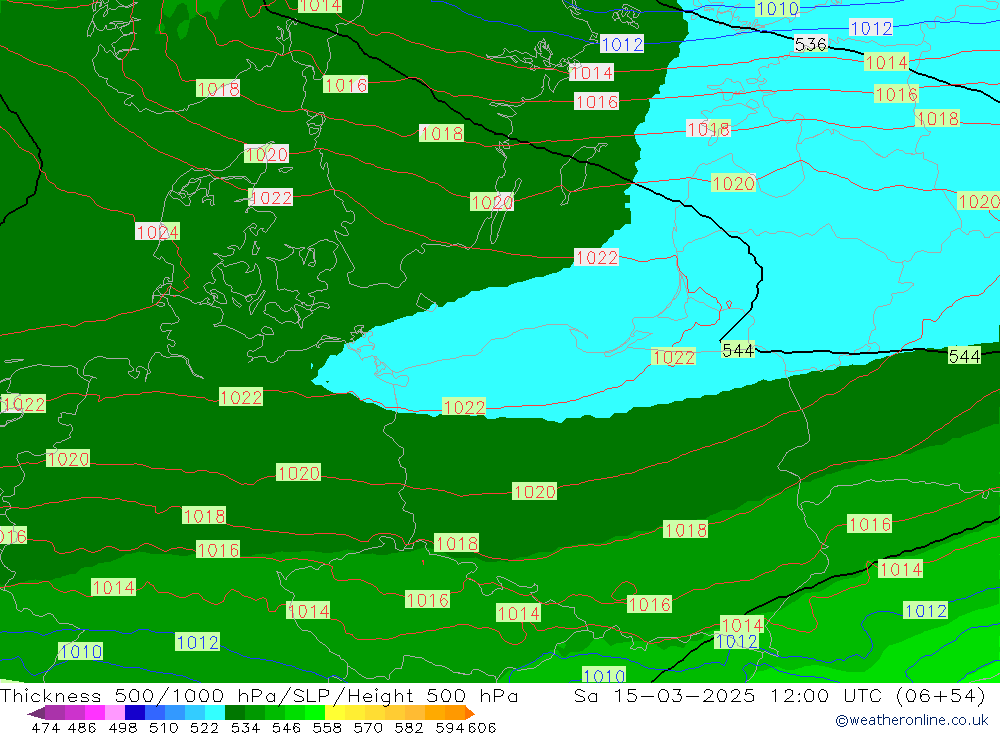This screenshot has width=1000, height=733.
Task: Pick the bright magenta legend swatch
Action: 93,713
